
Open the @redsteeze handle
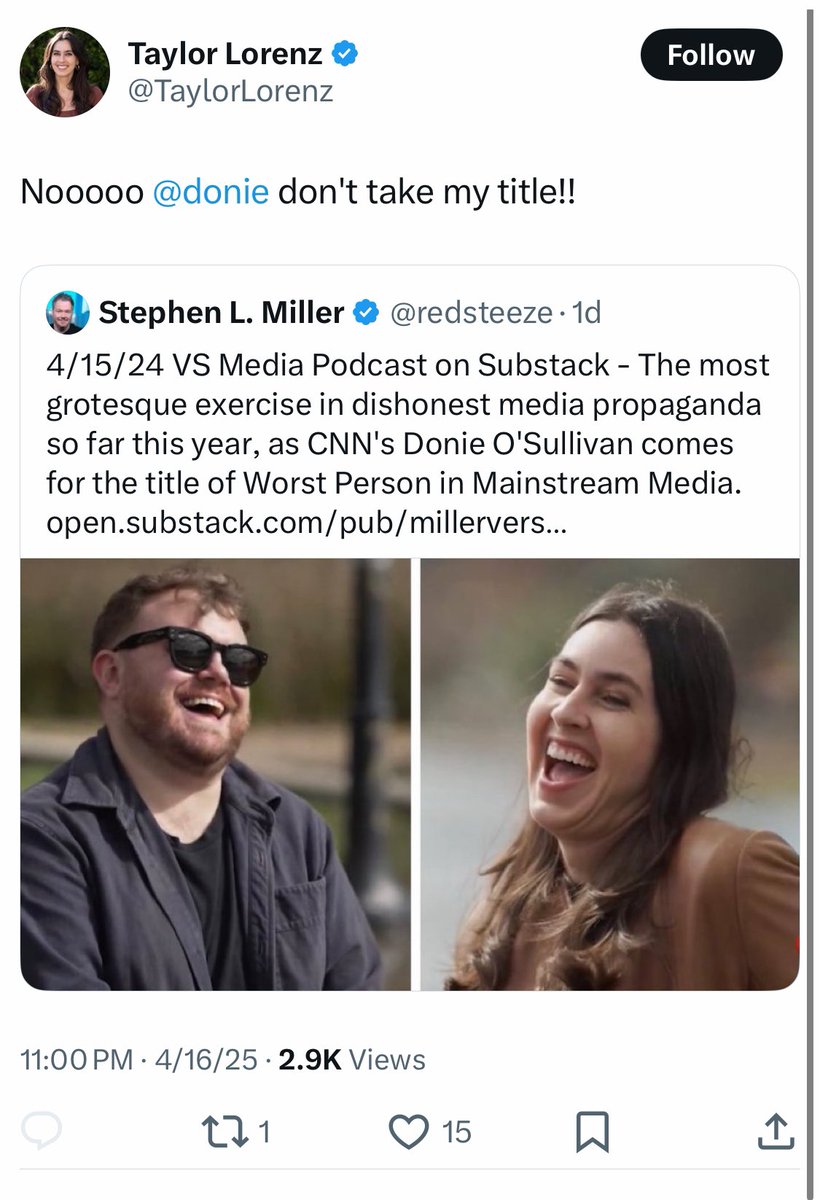(470, 313)
